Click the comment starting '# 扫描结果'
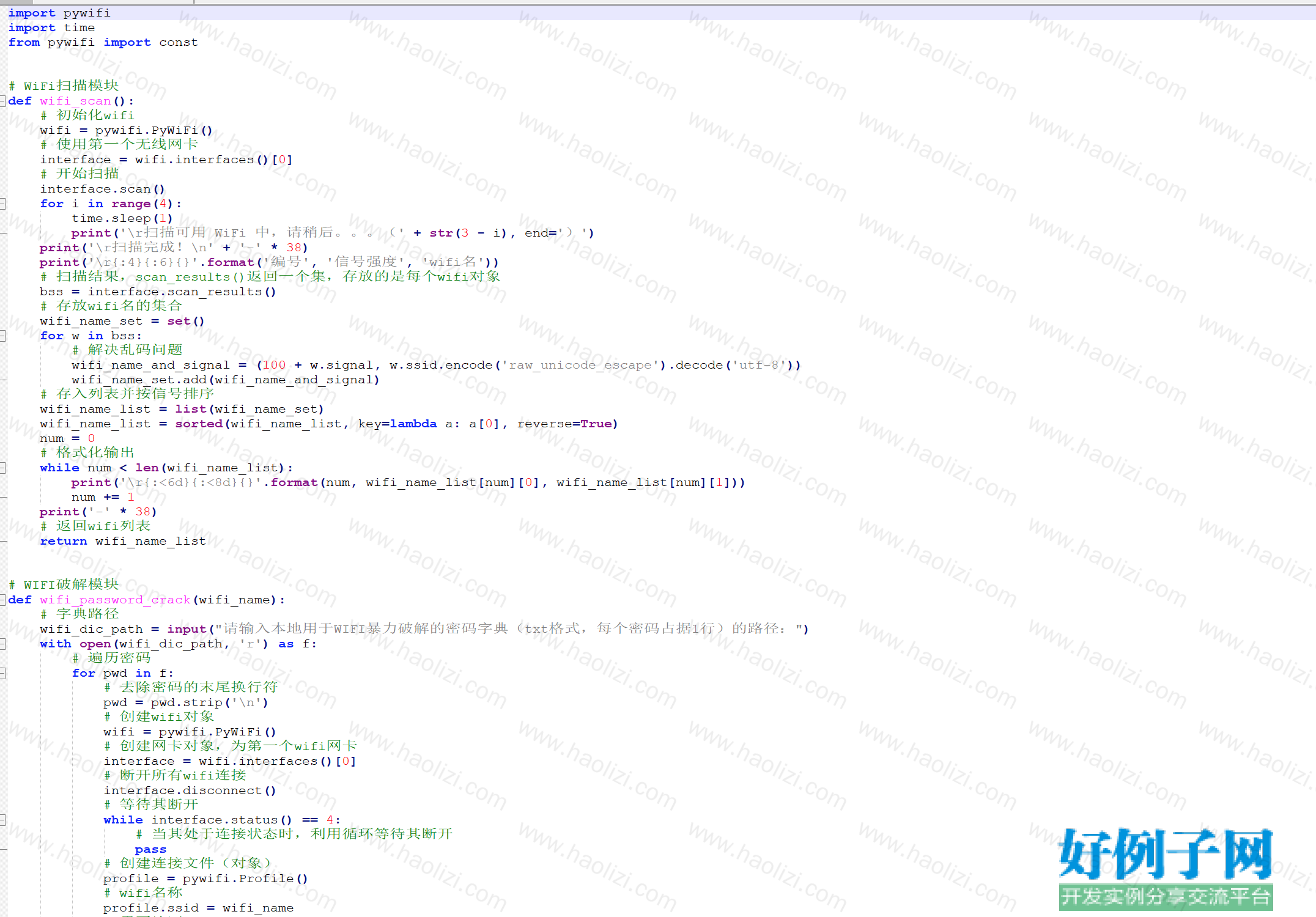The height and width of the screenshot is (917, 1316). (270, 277)
